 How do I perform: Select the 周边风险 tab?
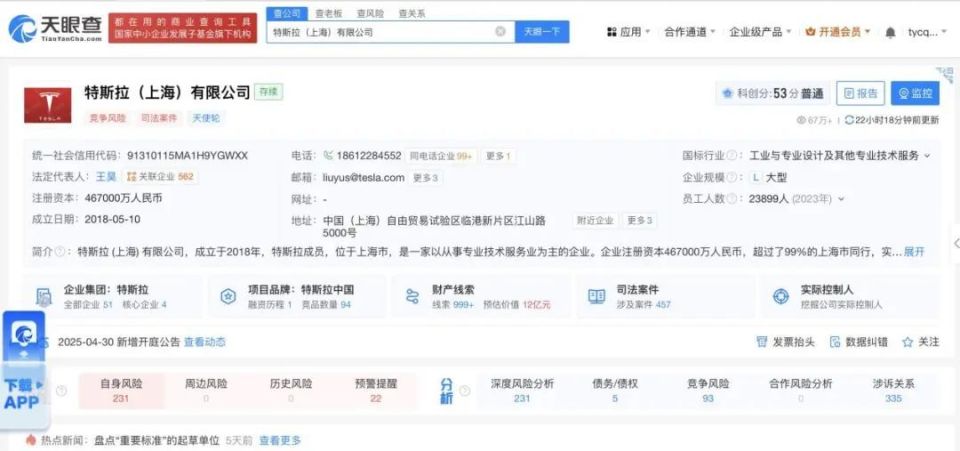pos(206,390)
